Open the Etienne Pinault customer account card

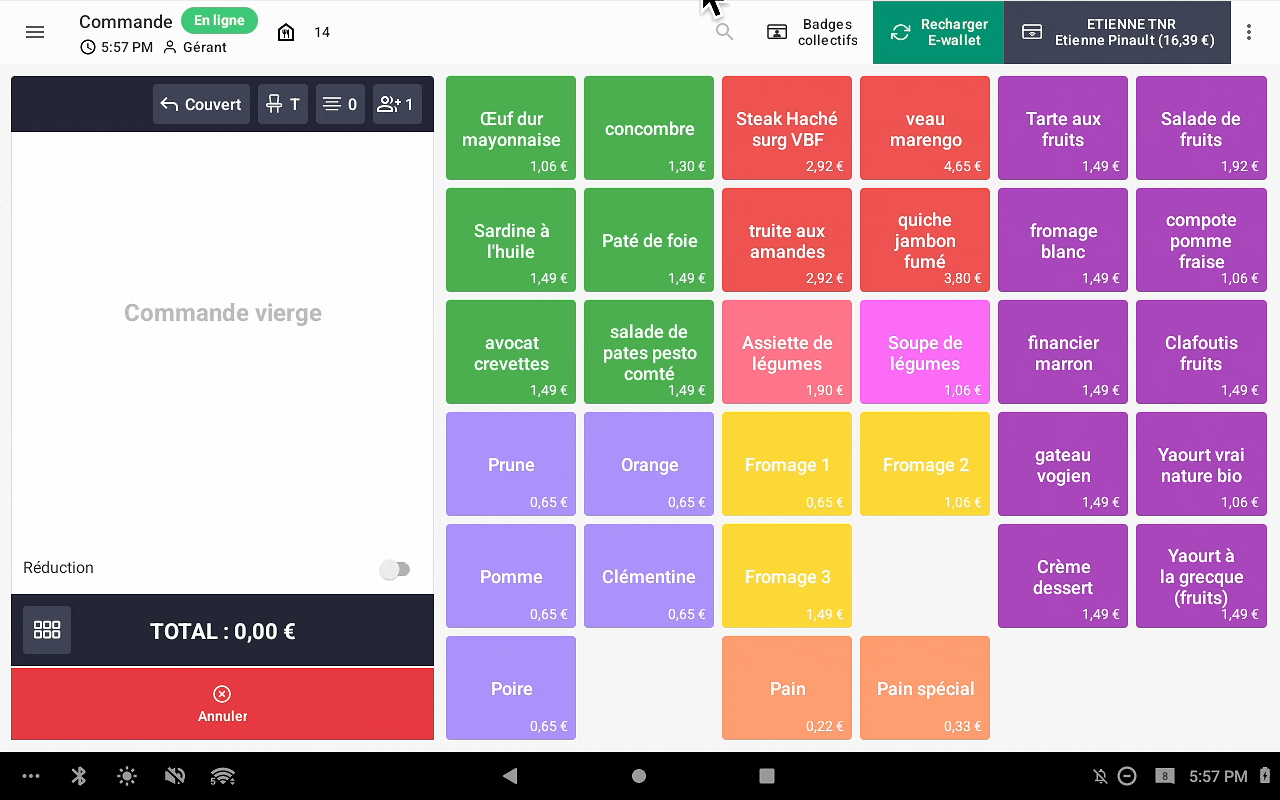point(1117,32)
